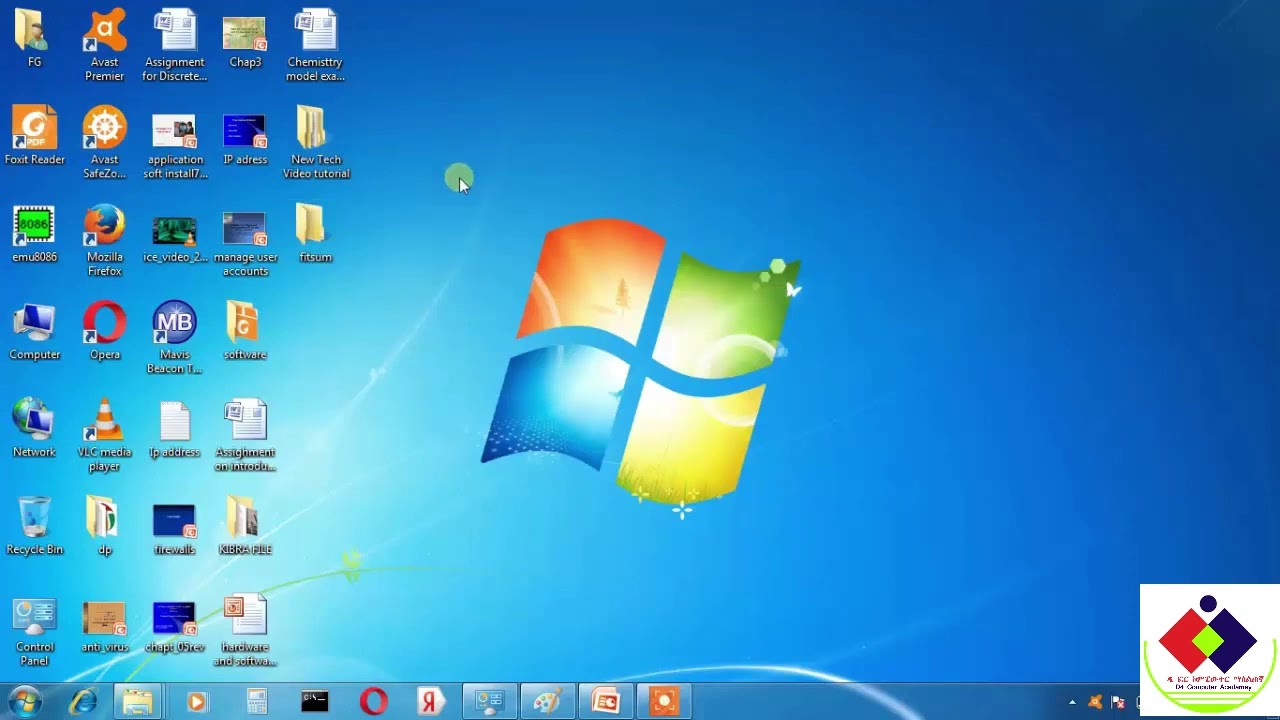Viewport: 1280px width, 720px height.
Task: Select the chapt_05rev presentation file
Action: pyautogui.click(x=175, y=626)
